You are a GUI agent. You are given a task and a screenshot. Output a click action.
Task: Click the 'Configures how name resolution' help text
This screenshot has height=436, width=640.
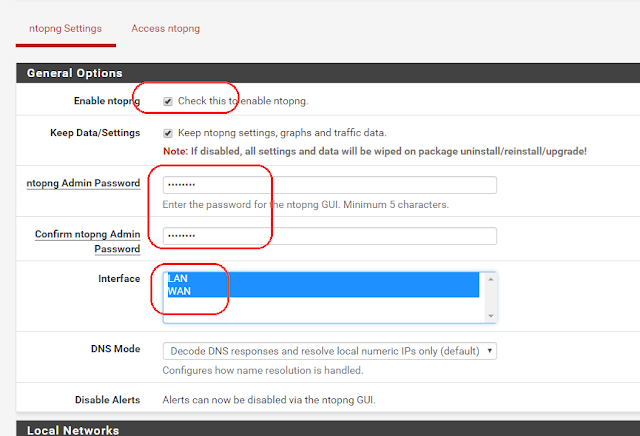tap(263, 370)
